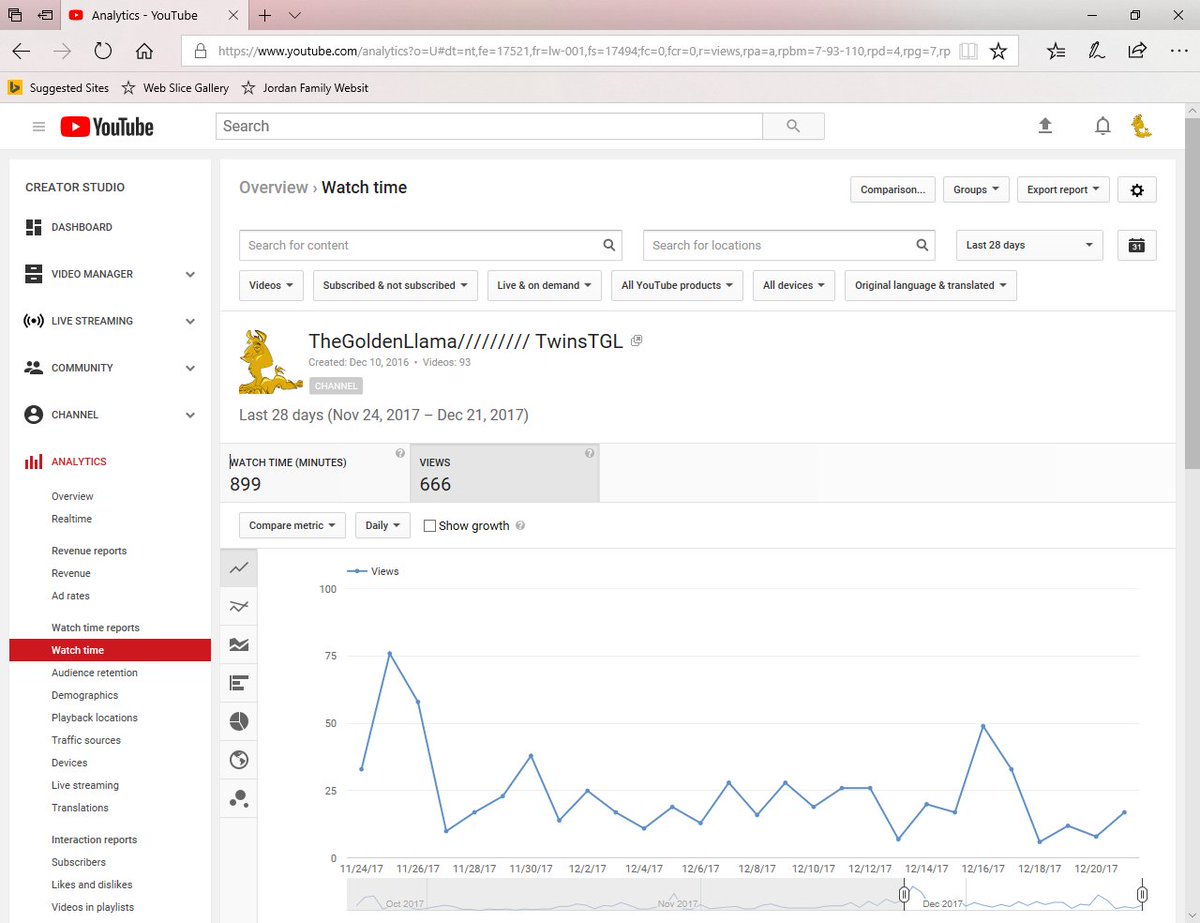Image resolution: width=1200 pixels, height=923 pixels.
Task: Open the account avatar menu
Action: (x=1141, y=126)
